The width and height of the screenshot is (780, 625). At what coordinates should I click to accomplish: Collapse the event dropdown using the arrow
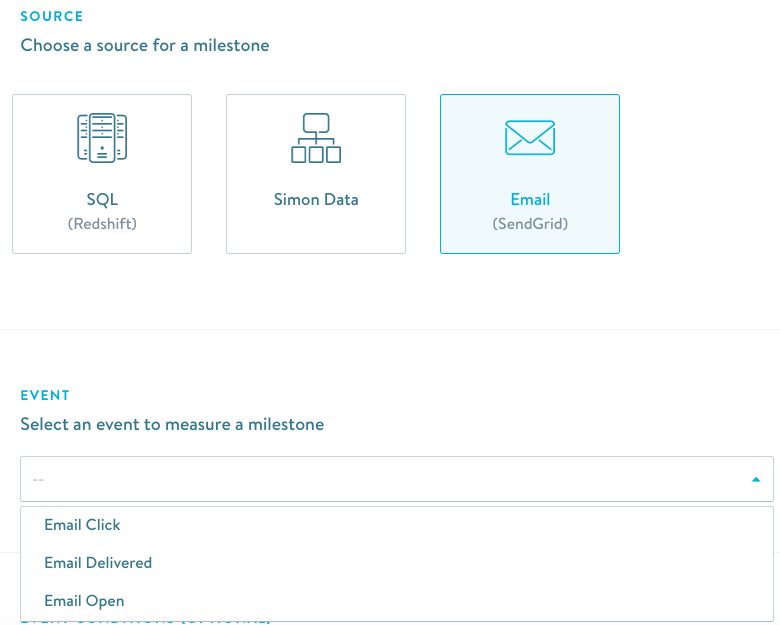click(x=756, y=480)
